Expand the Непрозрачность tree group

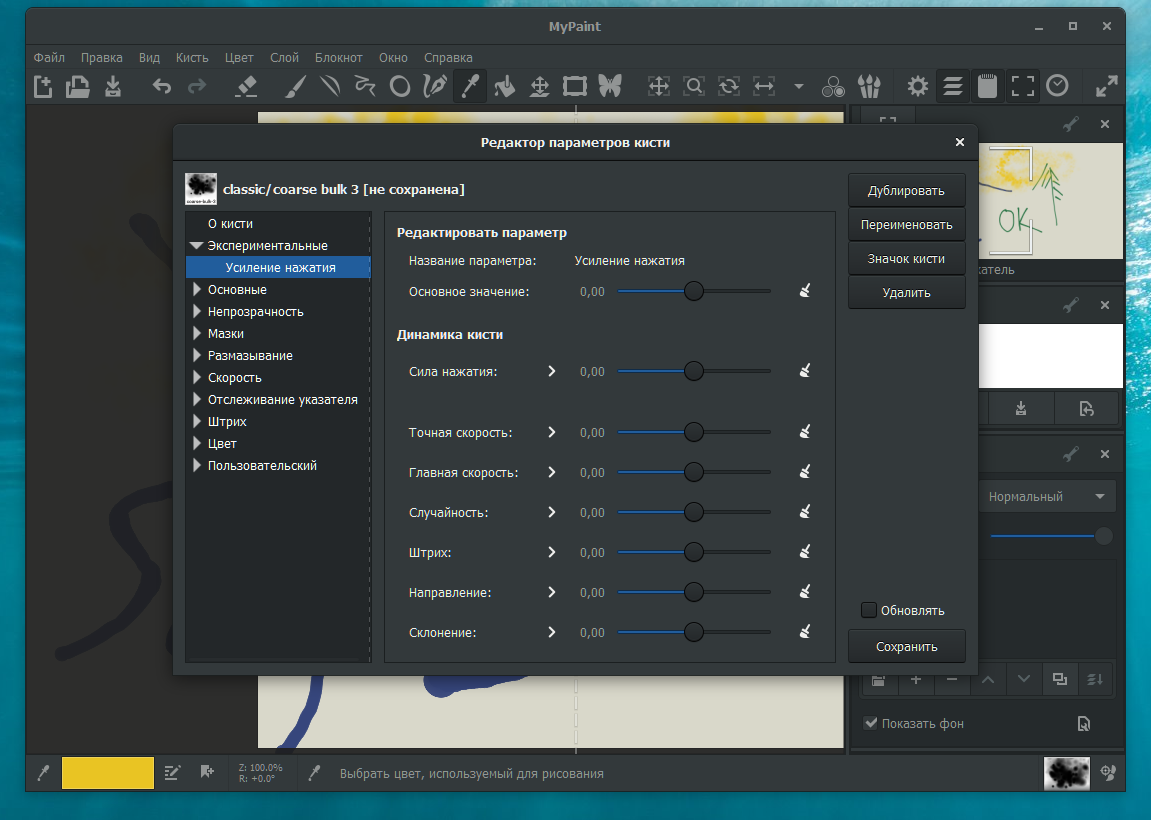(x=197, y=311)
